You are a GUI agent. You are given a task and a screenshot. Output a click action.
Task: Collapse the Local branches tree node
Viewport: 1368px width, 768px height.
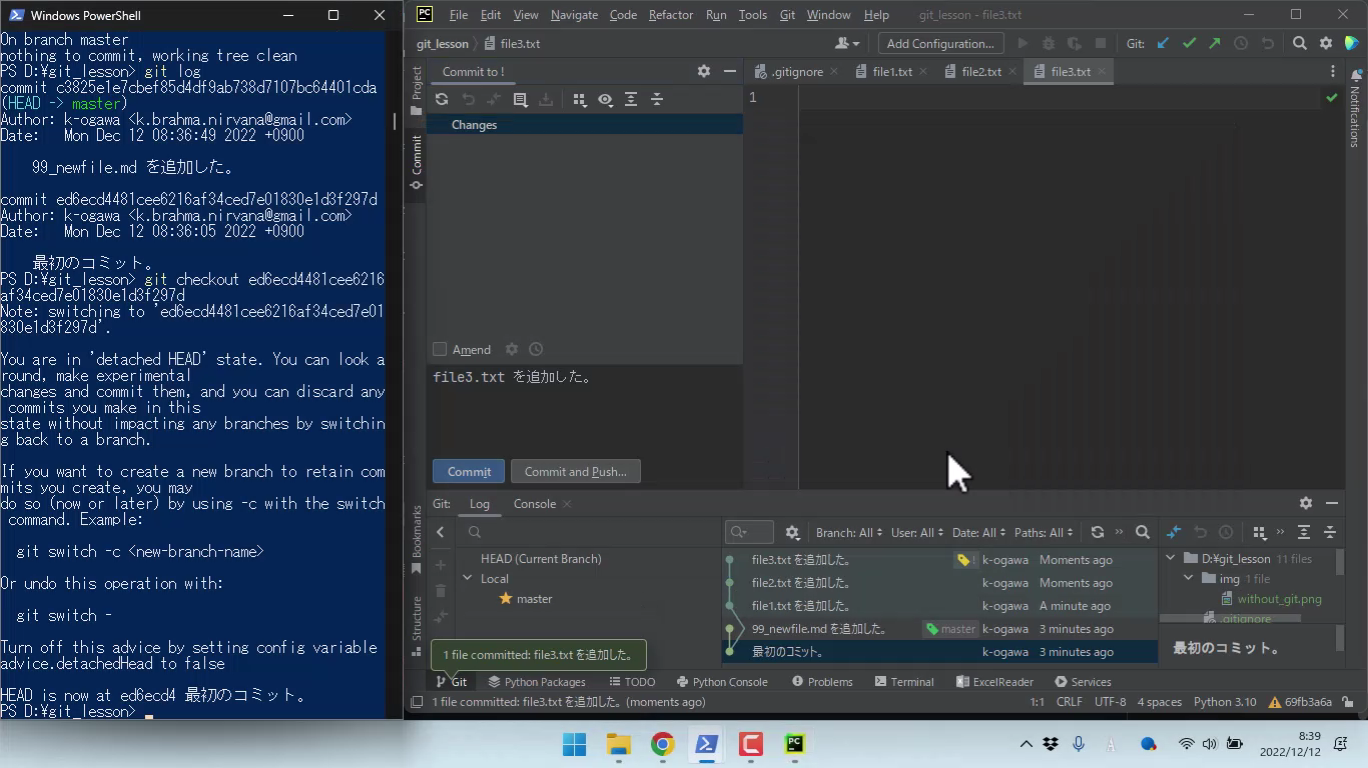click(467, 579)
